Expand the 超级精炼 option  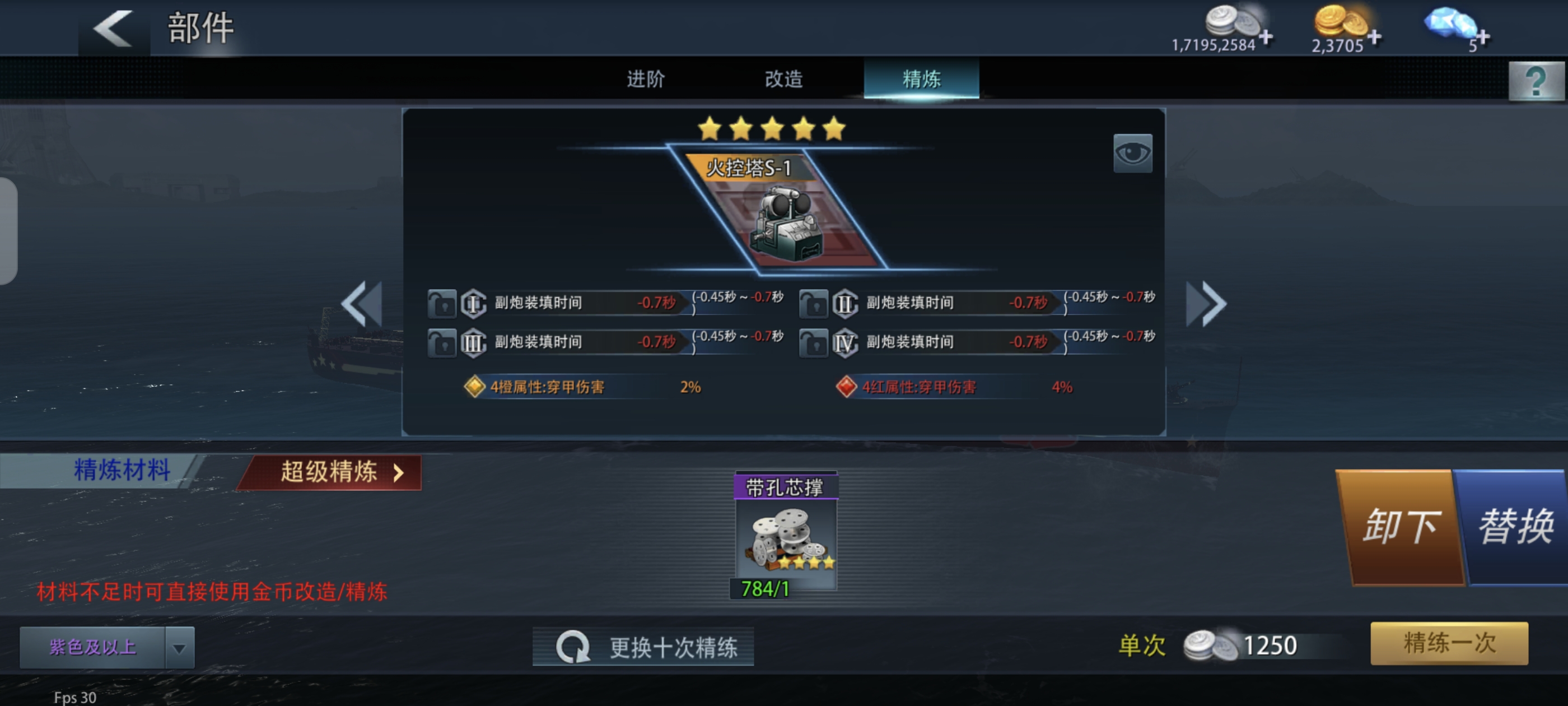(329, 472)
